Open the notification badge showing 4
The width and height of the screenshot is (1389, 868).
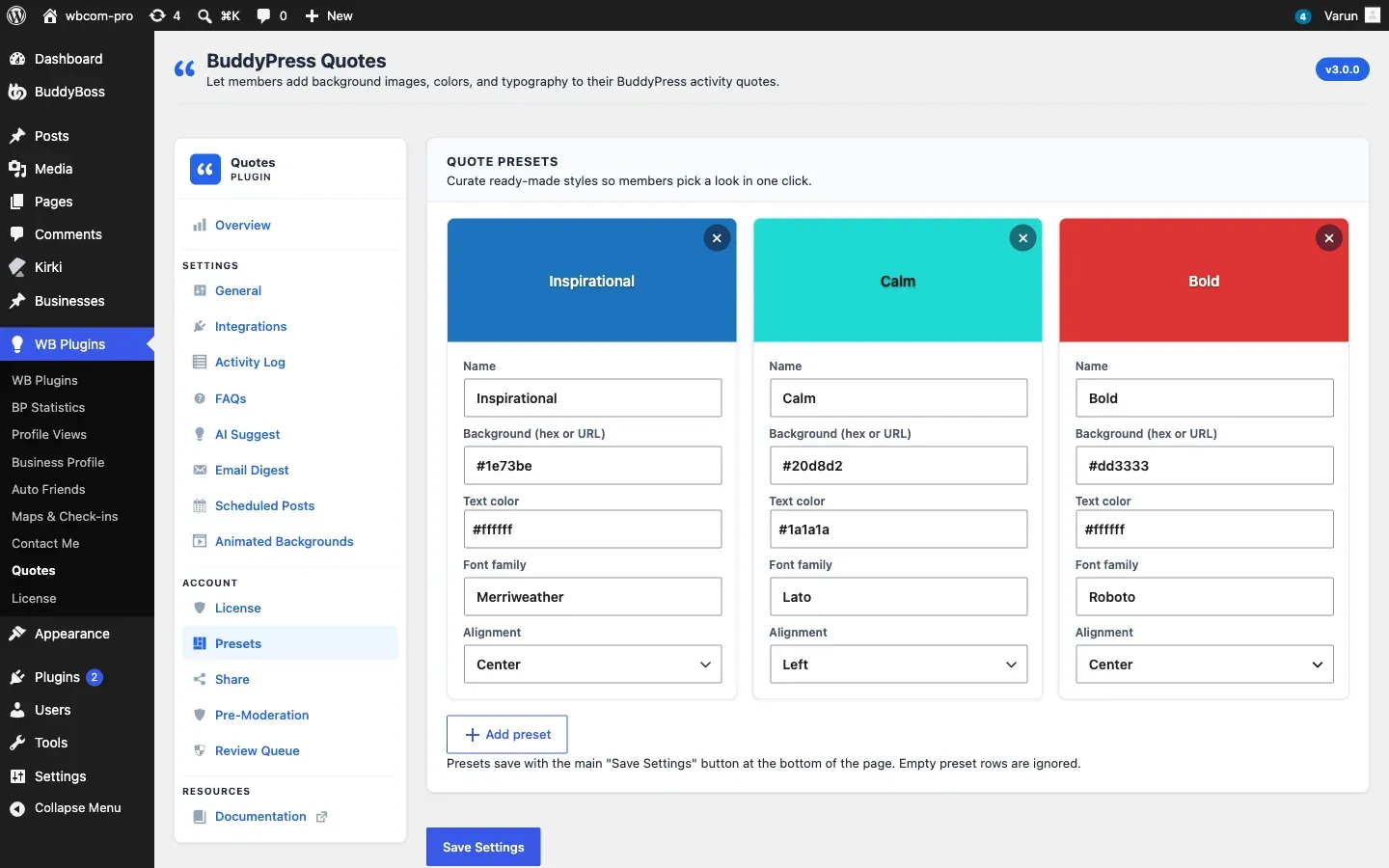click(x=1303, y=16)
